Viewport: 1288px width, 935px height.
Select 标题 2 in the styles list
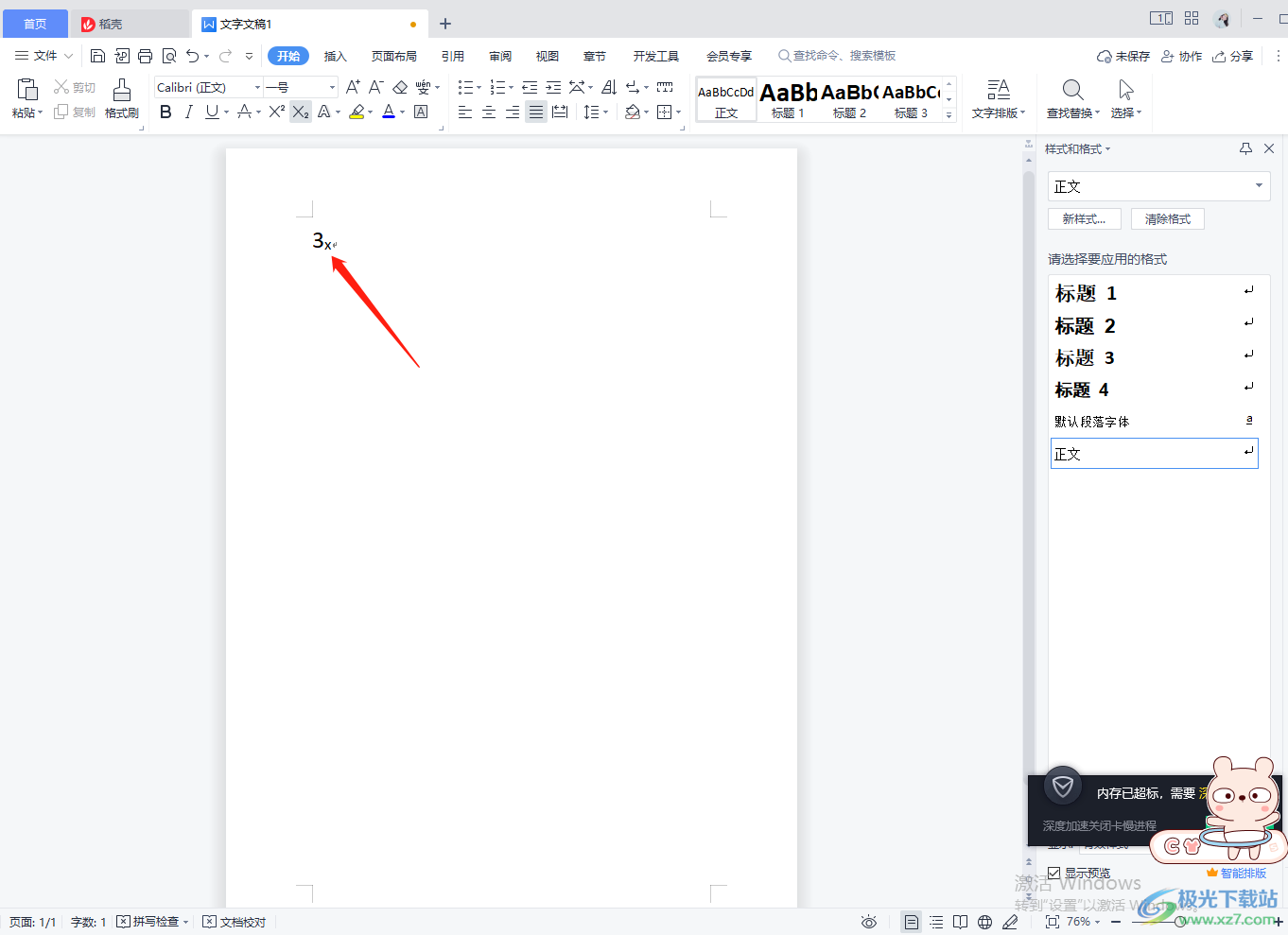pyautogui.click(x=1154, y=325)
